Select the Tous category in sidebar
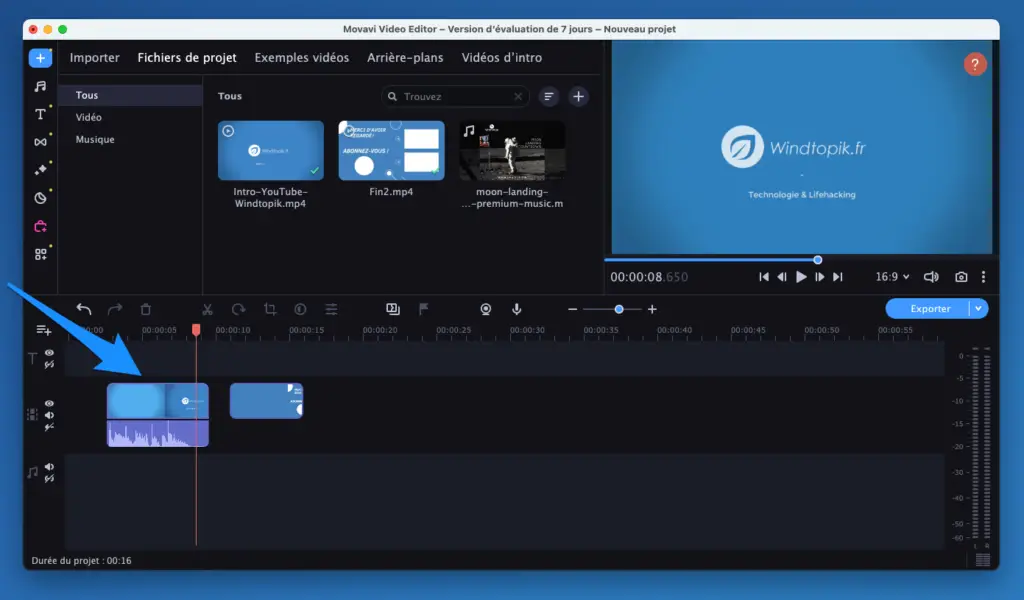1024x600 pixels. pos(131,95)
